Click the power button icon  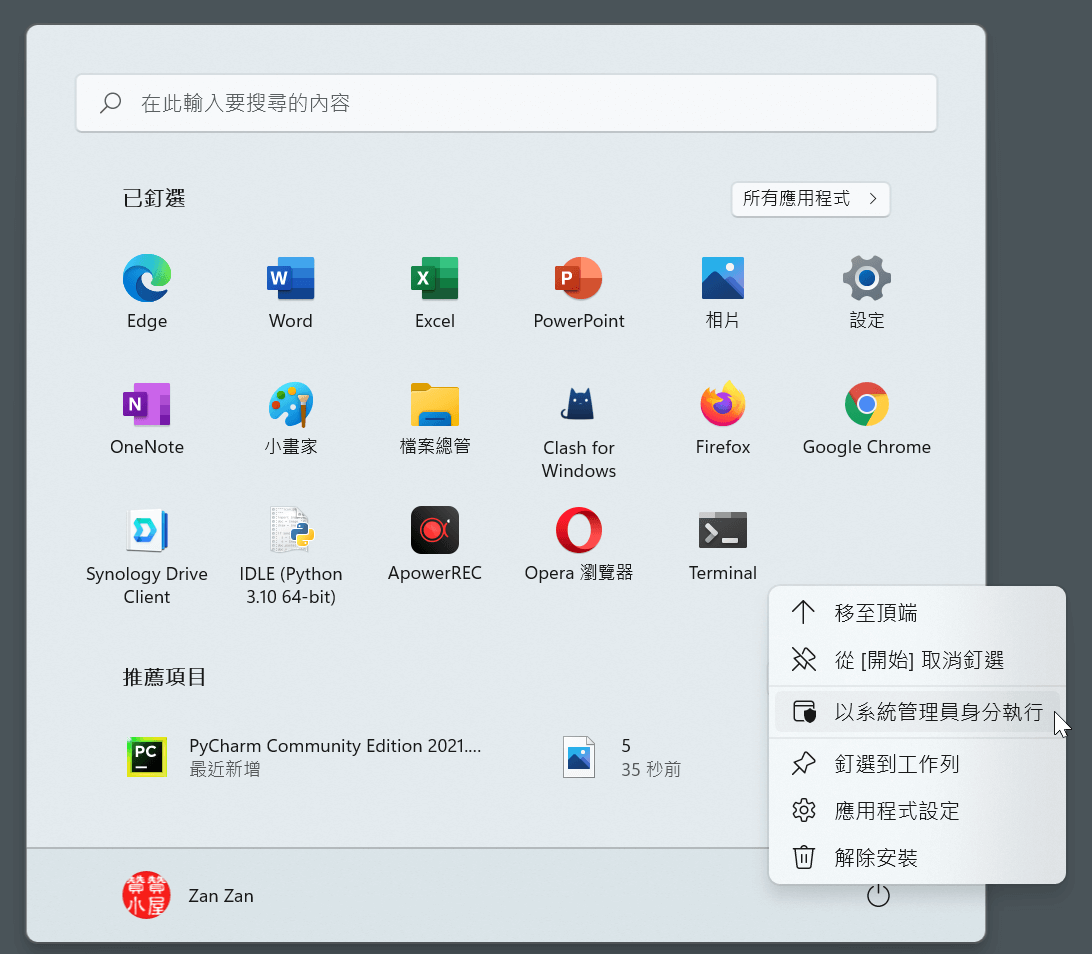pos(878,896)
